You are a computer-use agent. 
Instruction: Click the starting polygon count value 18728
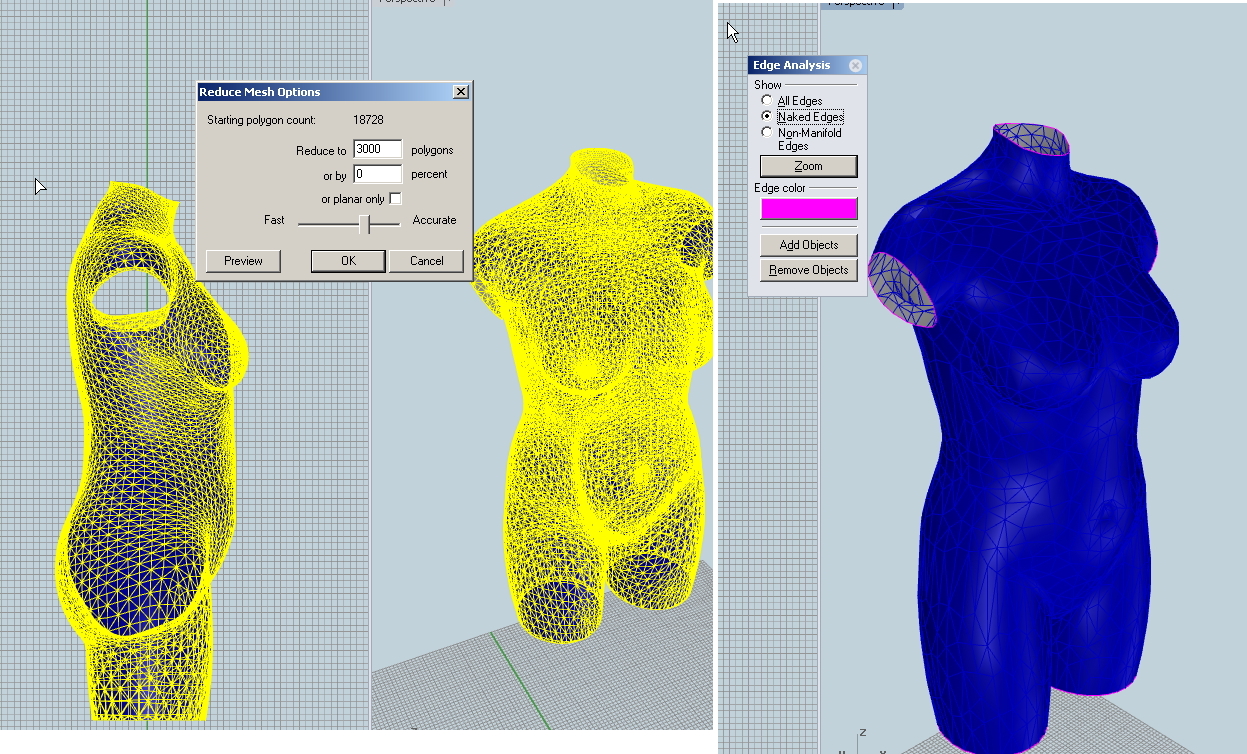click(368, 120)
